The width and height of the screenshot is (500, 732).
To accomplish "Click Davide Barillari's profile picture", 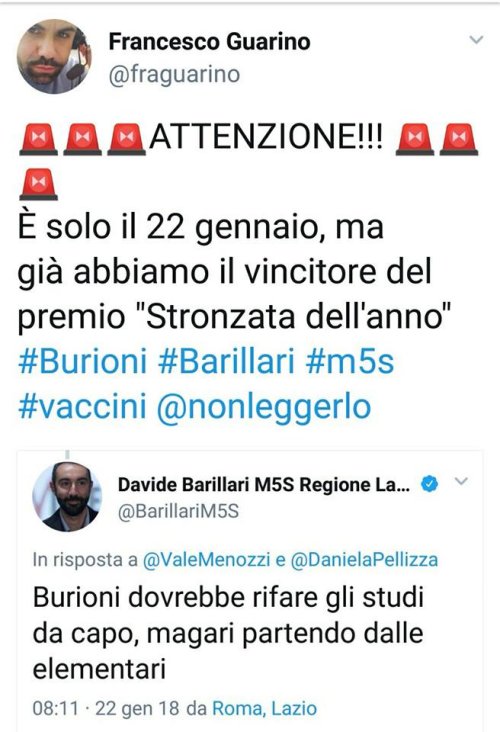I will [x=67, y=496].
